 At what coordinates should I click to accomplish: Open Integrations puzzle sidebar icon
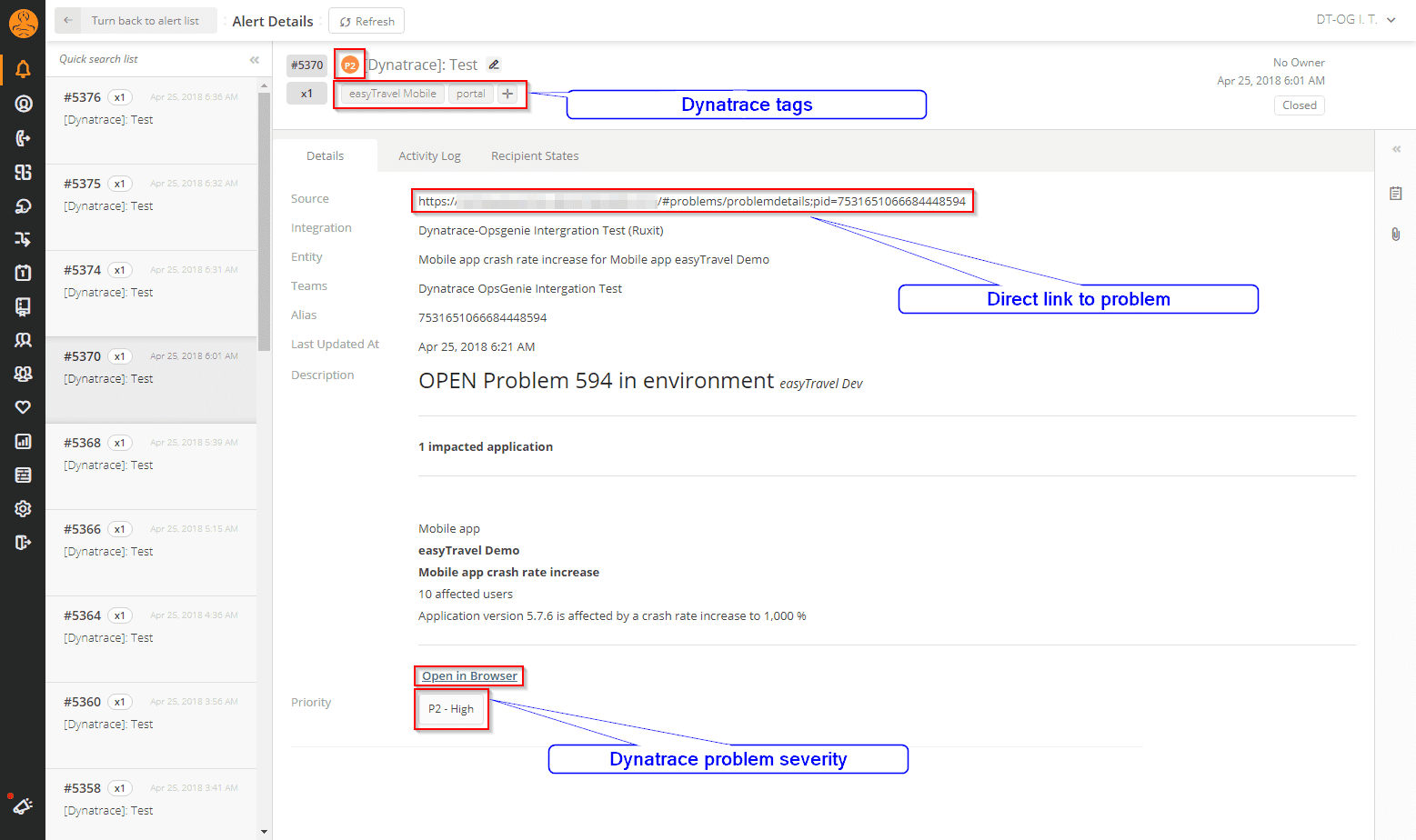[23, 172]
